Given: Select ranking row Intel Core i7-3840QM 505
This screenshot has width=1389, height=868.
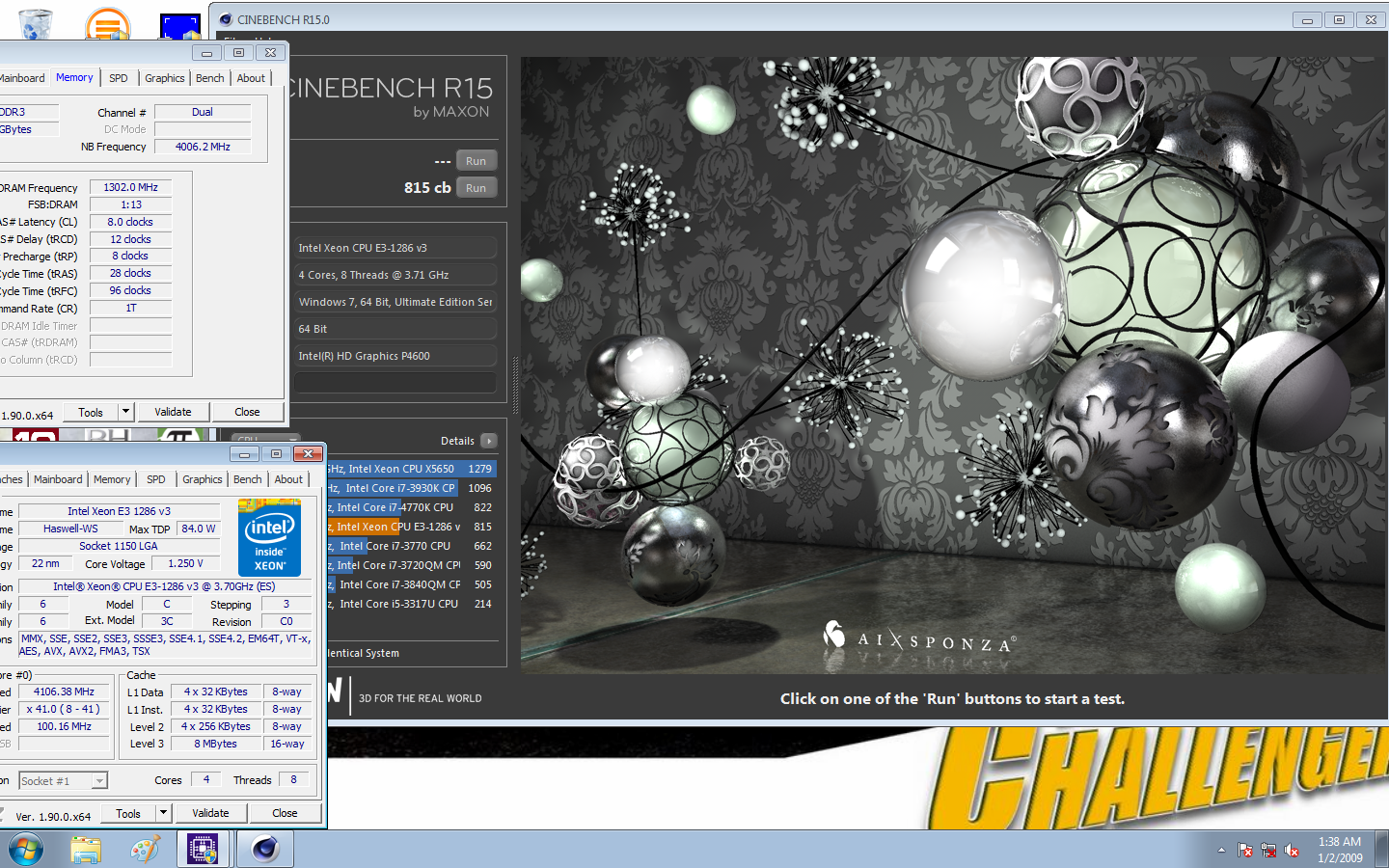Looking at the screenshot, I should pos(411,584).
